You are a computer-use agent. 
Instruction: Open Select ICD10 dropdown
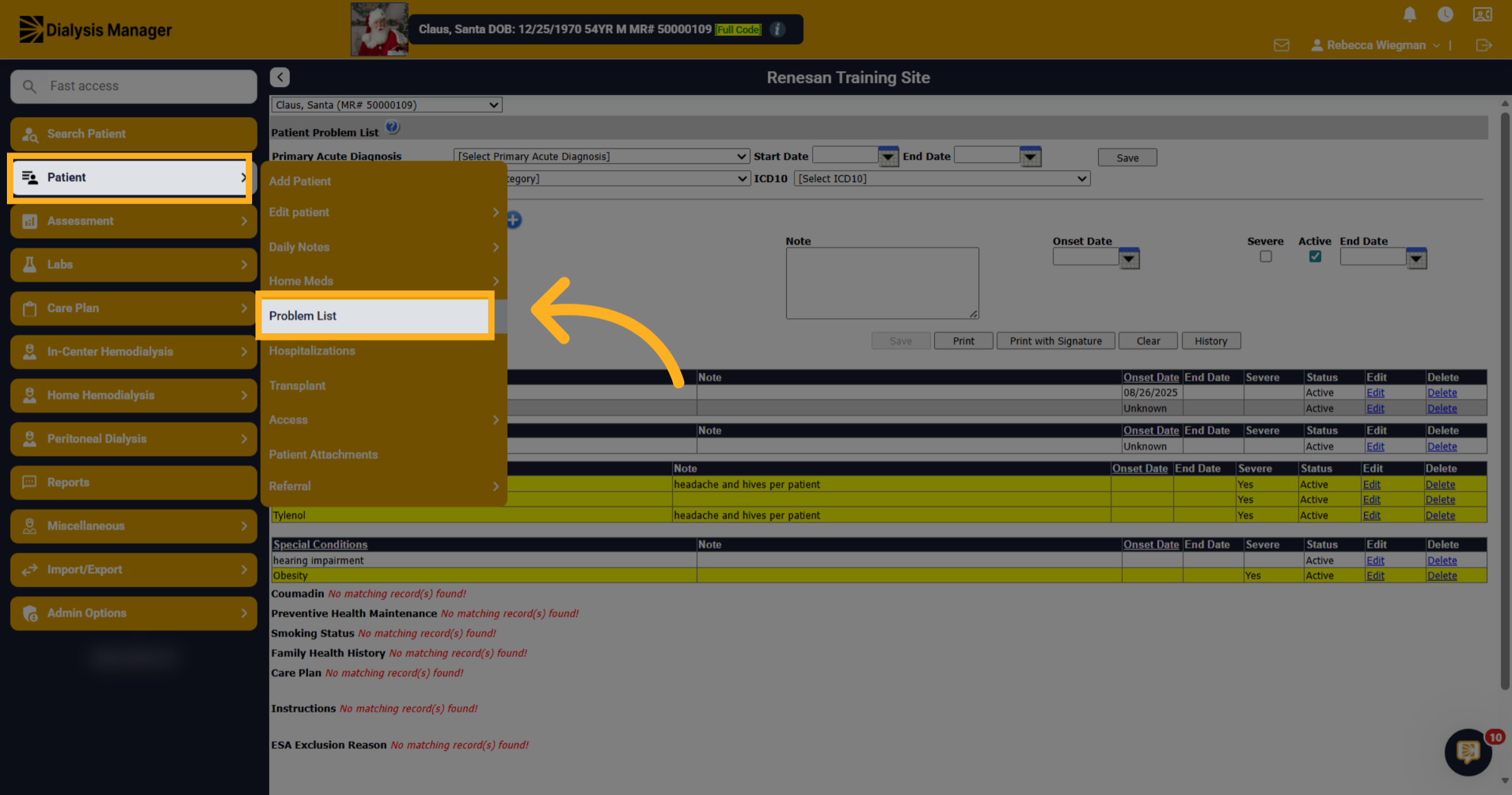(x=942, y=178)
